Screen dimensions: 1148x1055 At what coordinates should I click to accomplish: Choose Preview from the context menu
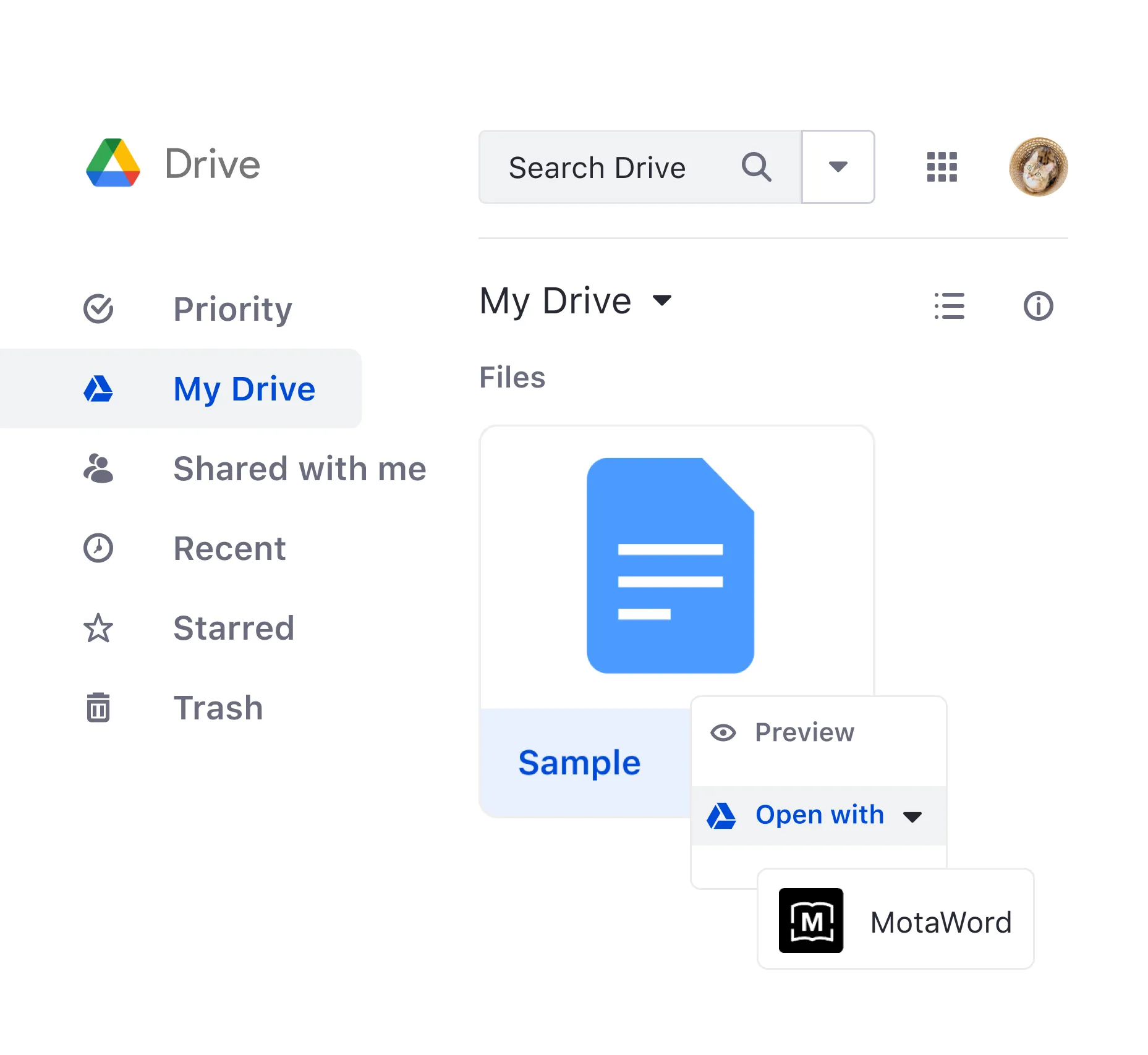[x=804, y=732]
